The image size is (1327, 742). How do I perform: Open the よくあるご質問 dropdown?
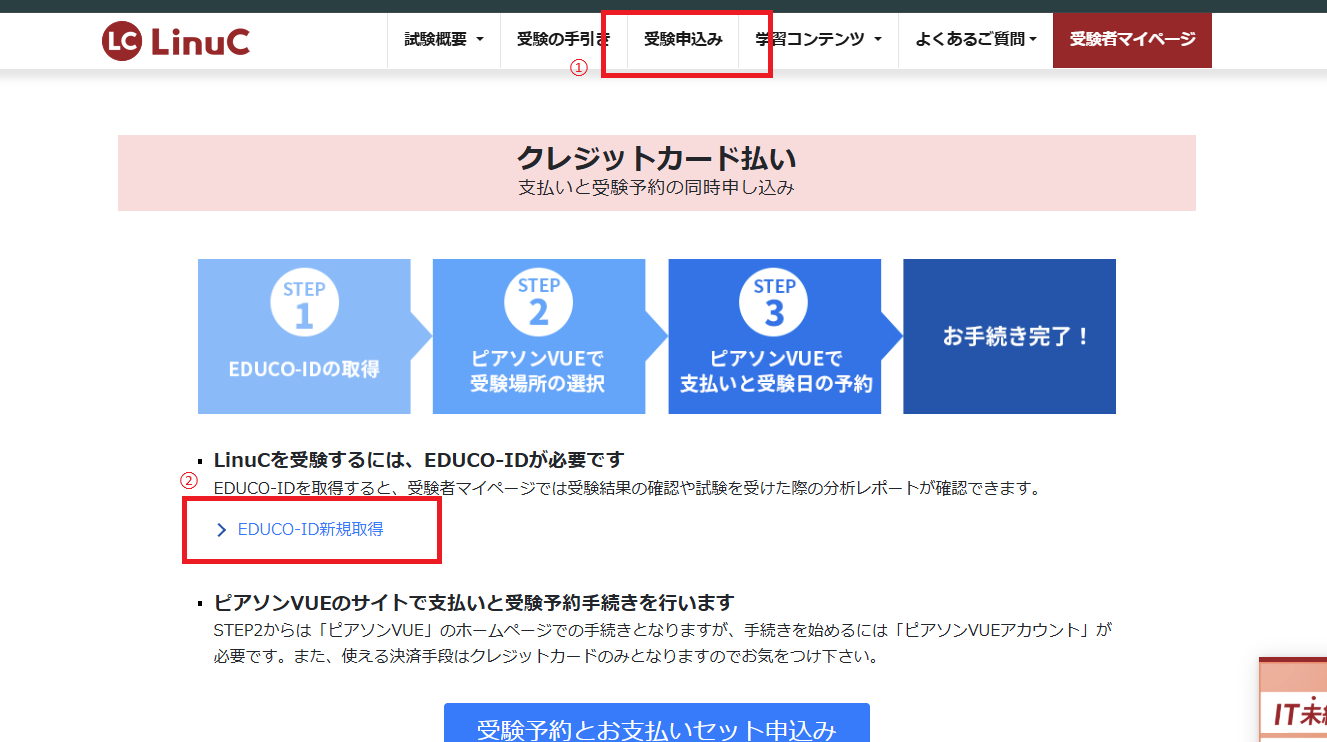click(x=975, y=40)
